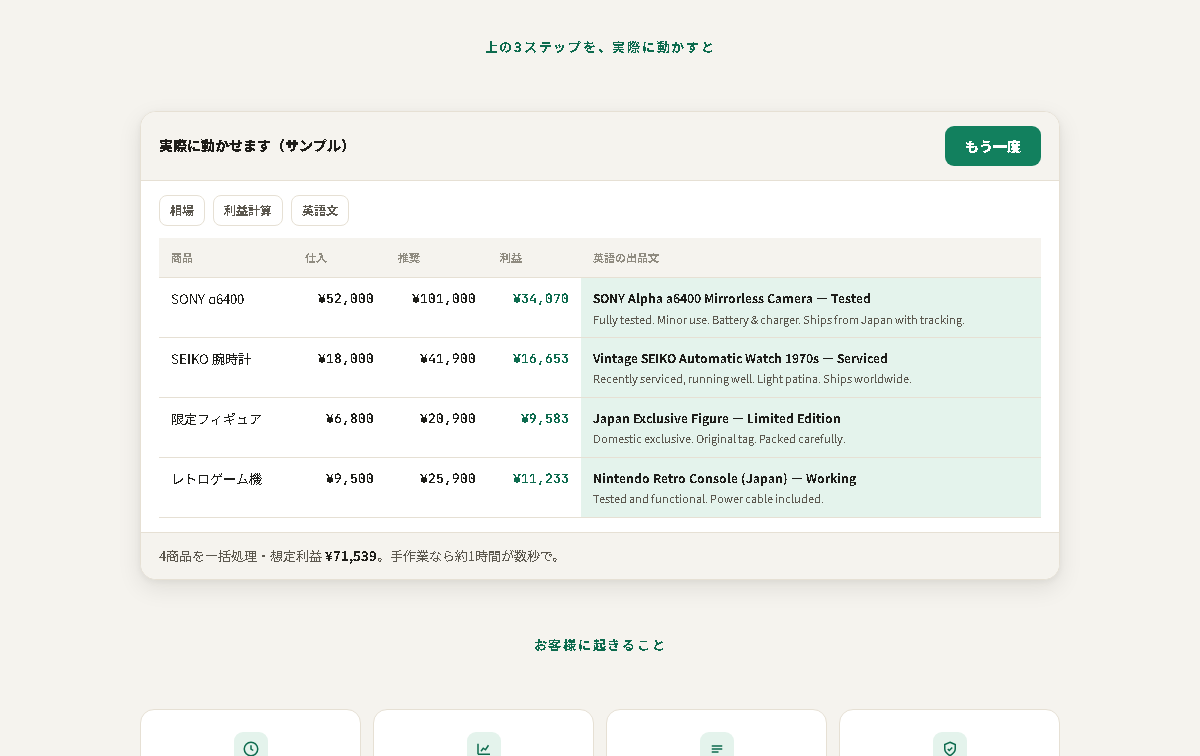Click the shield checkmark icon
This screenshot has width=1200, height=756.
coord(949,748)
